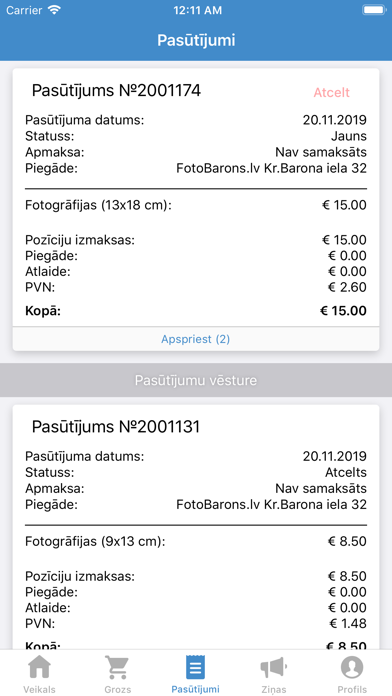This screenshot has height=696, width=392.
Task: Open the Profils person icon
Action: pos(352,667)
